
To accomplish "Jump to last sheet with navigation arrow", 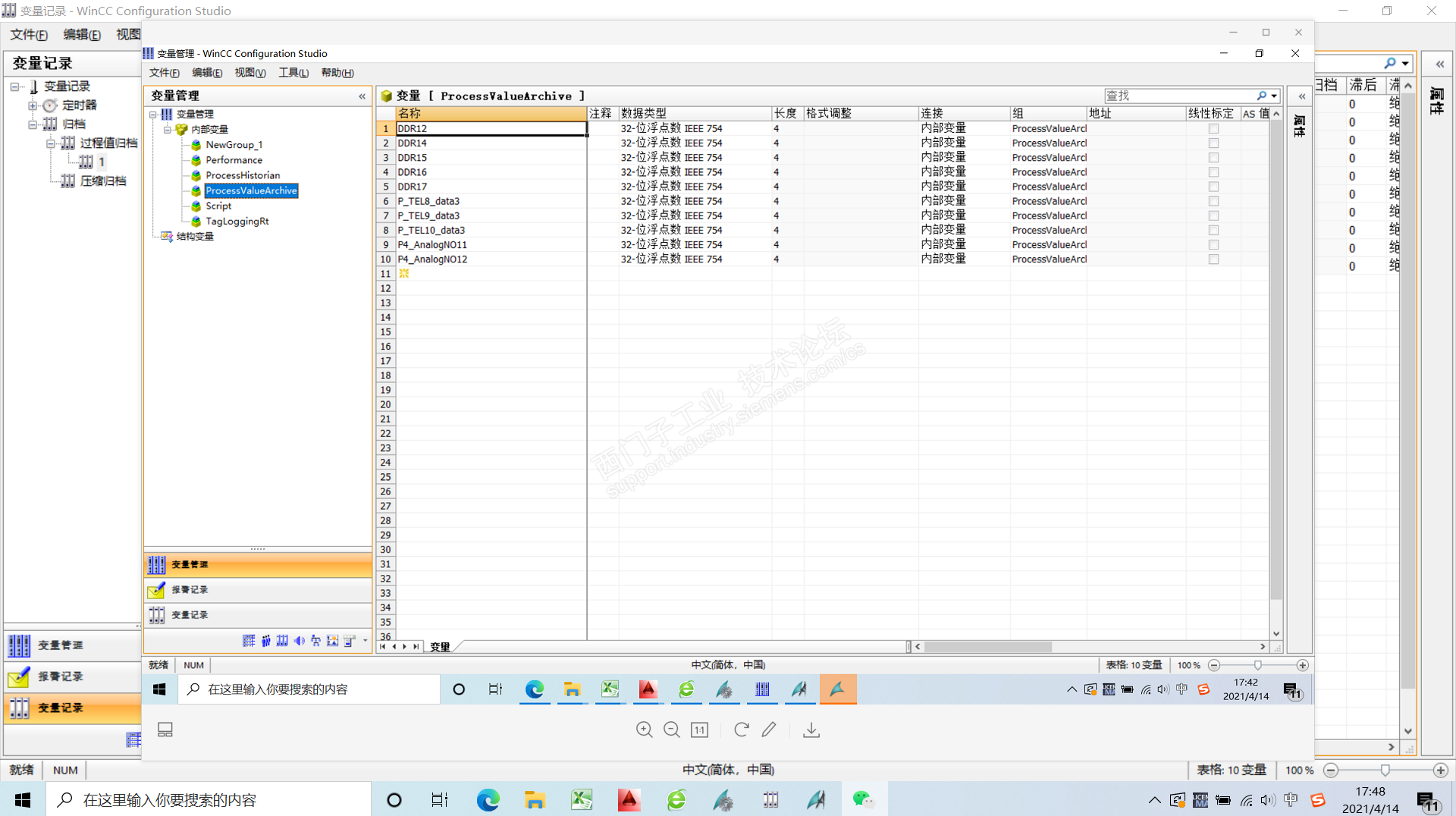I will point(416,647).
